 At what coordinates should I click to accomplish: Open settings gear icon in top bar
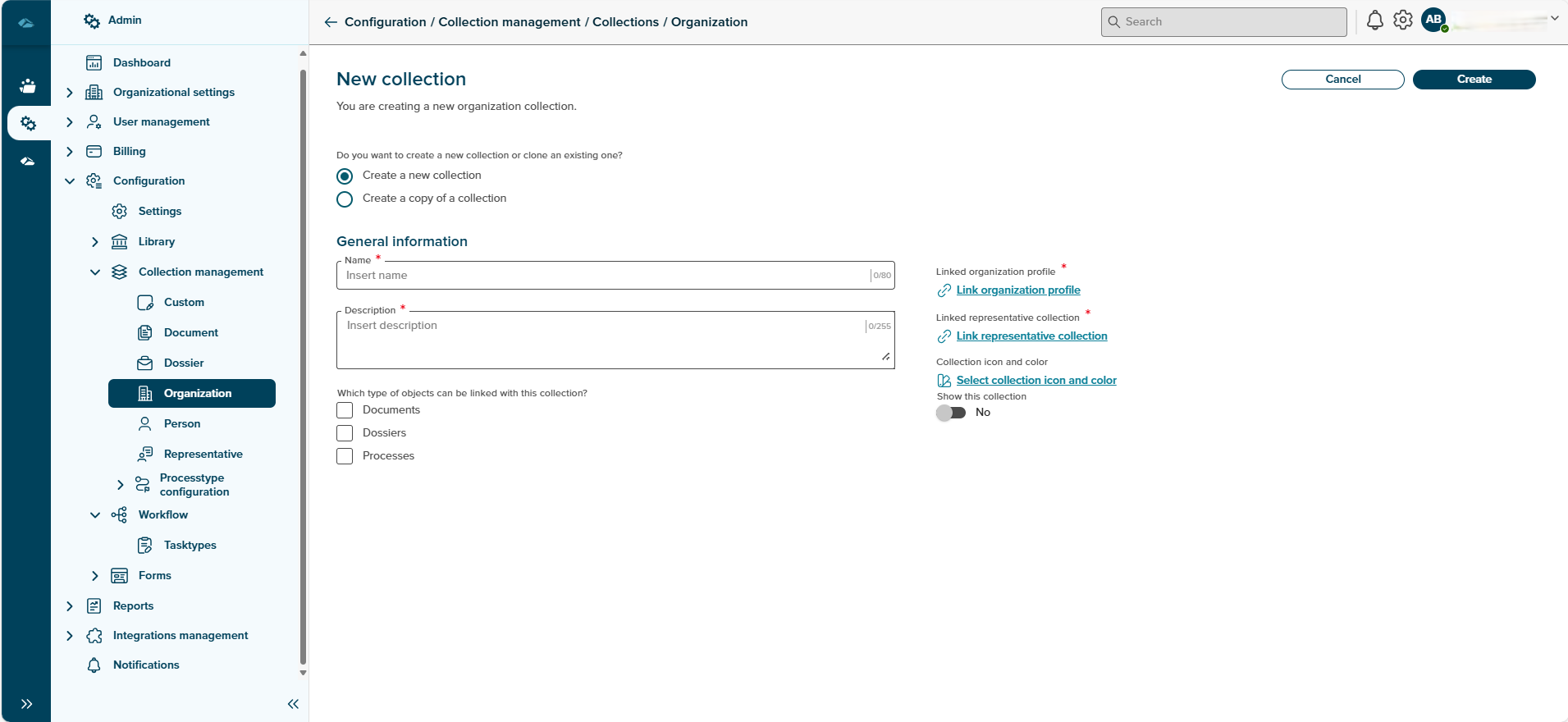tap(1403, 21)
